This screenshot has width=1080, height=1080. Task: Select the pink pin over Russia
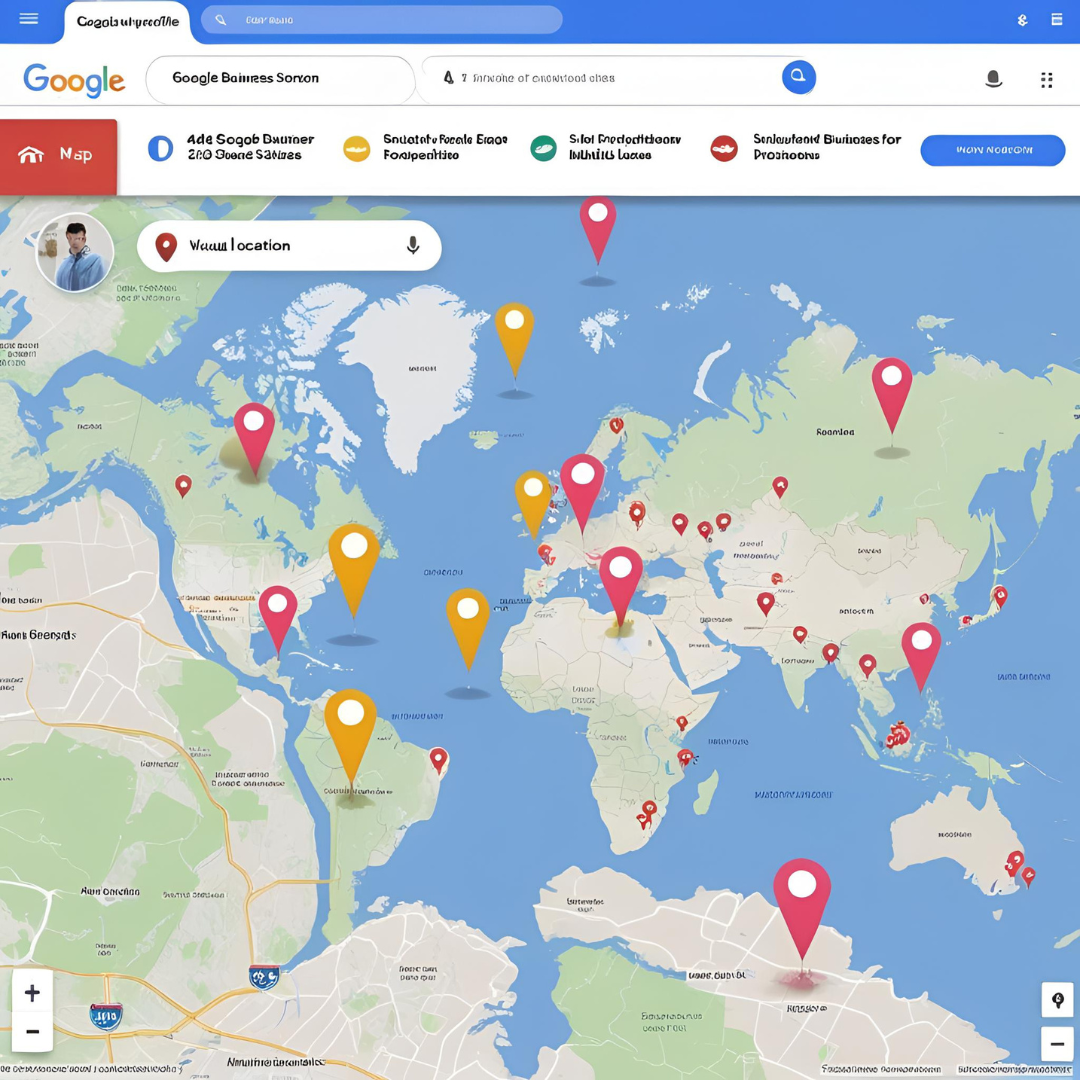892,395
